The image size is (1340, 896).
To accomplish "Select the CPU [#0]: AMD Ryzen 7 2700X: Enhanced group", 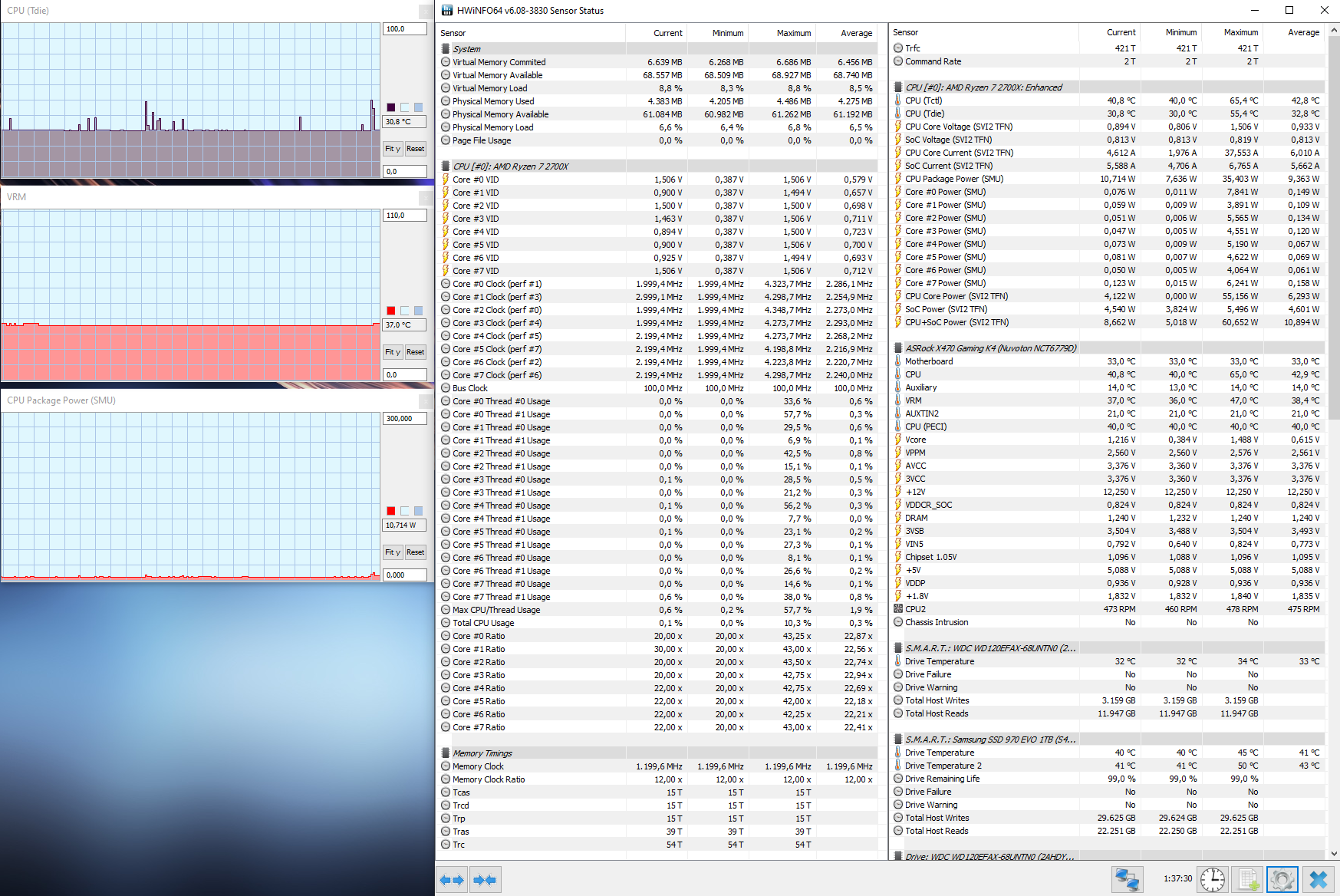I will click(1108, 87).
